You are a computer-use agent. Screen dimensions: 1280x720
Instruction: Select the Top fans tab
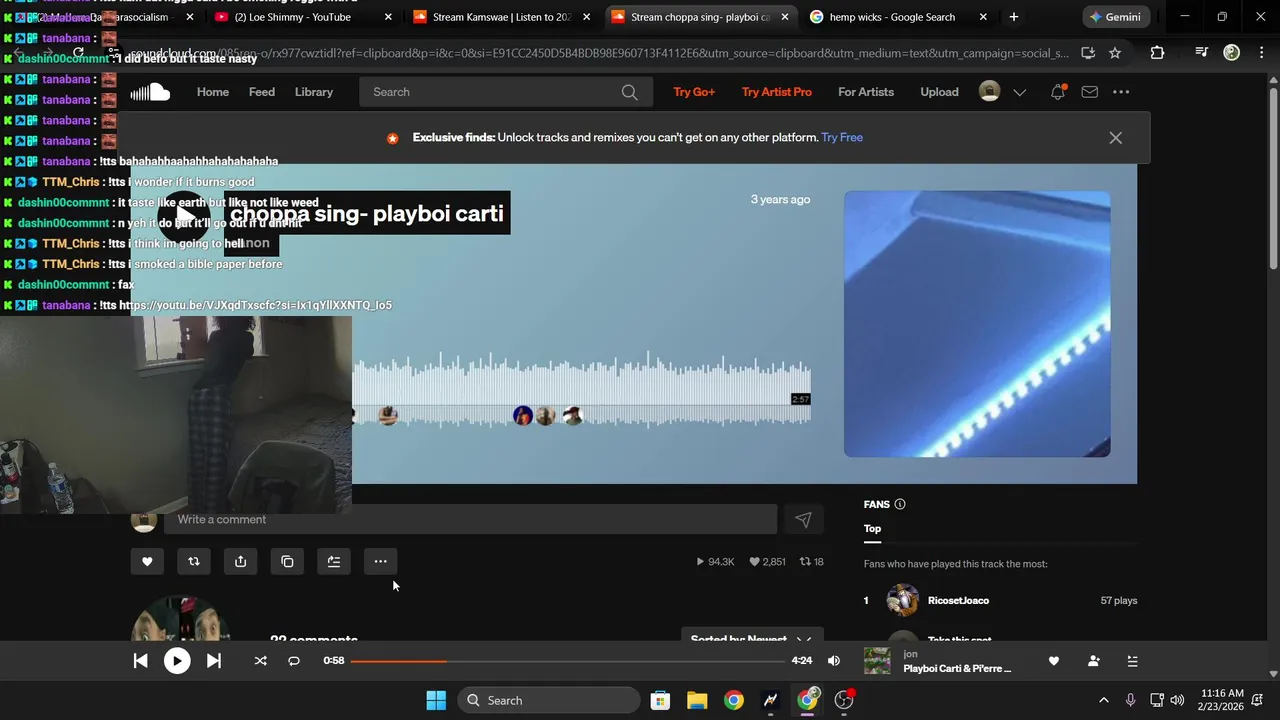pyautogui.click(x=873, y=529)
